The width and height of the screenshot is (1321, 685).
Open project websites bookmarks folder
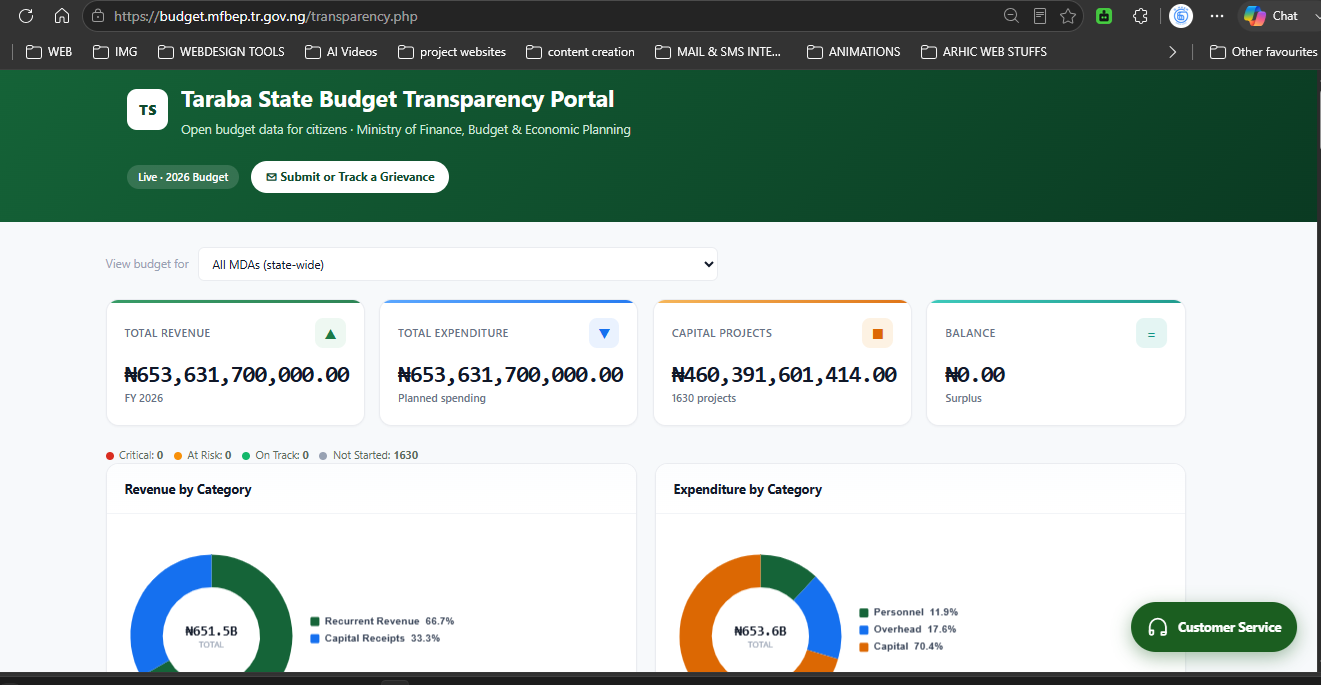pos(452,52)
